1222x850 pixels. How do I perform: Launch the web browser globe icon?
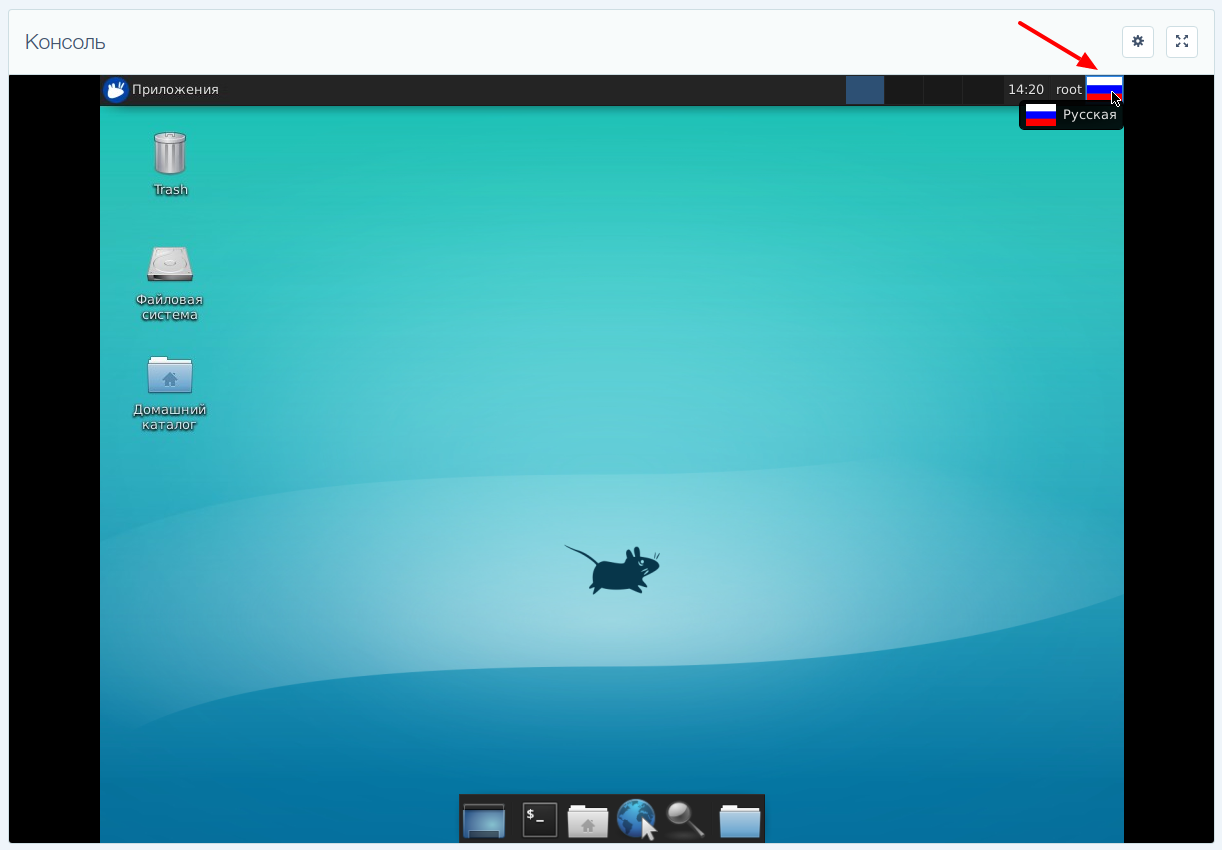637,820
